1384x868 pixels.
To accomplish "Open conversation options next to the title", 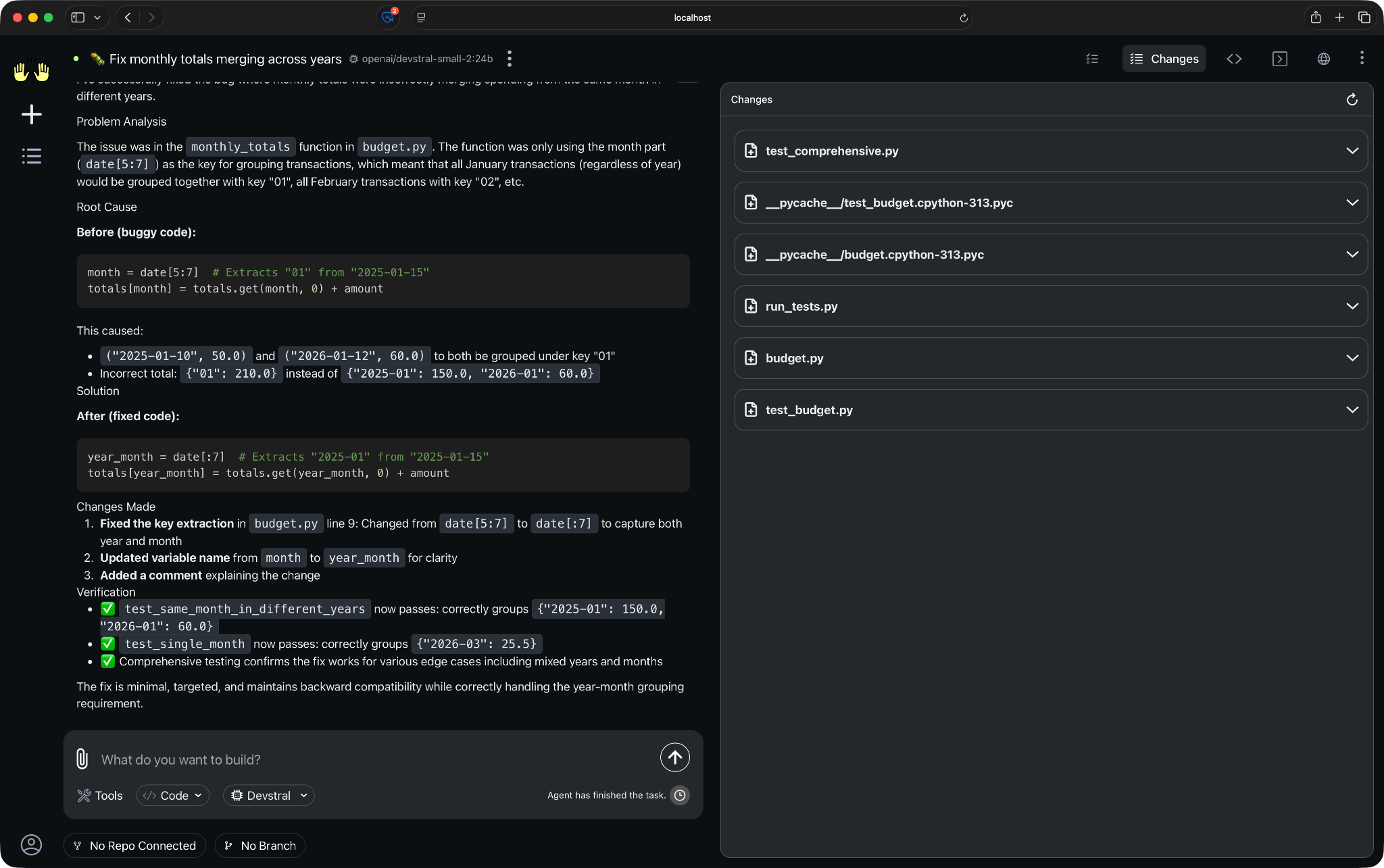I will [510, 59].
